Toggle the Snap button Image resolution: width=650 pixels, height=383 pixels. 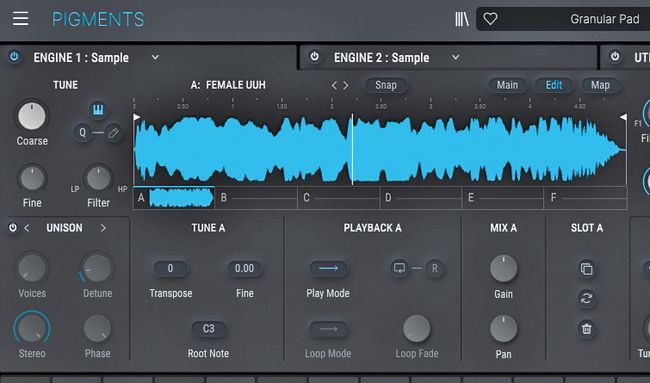(x=386, y=85)
